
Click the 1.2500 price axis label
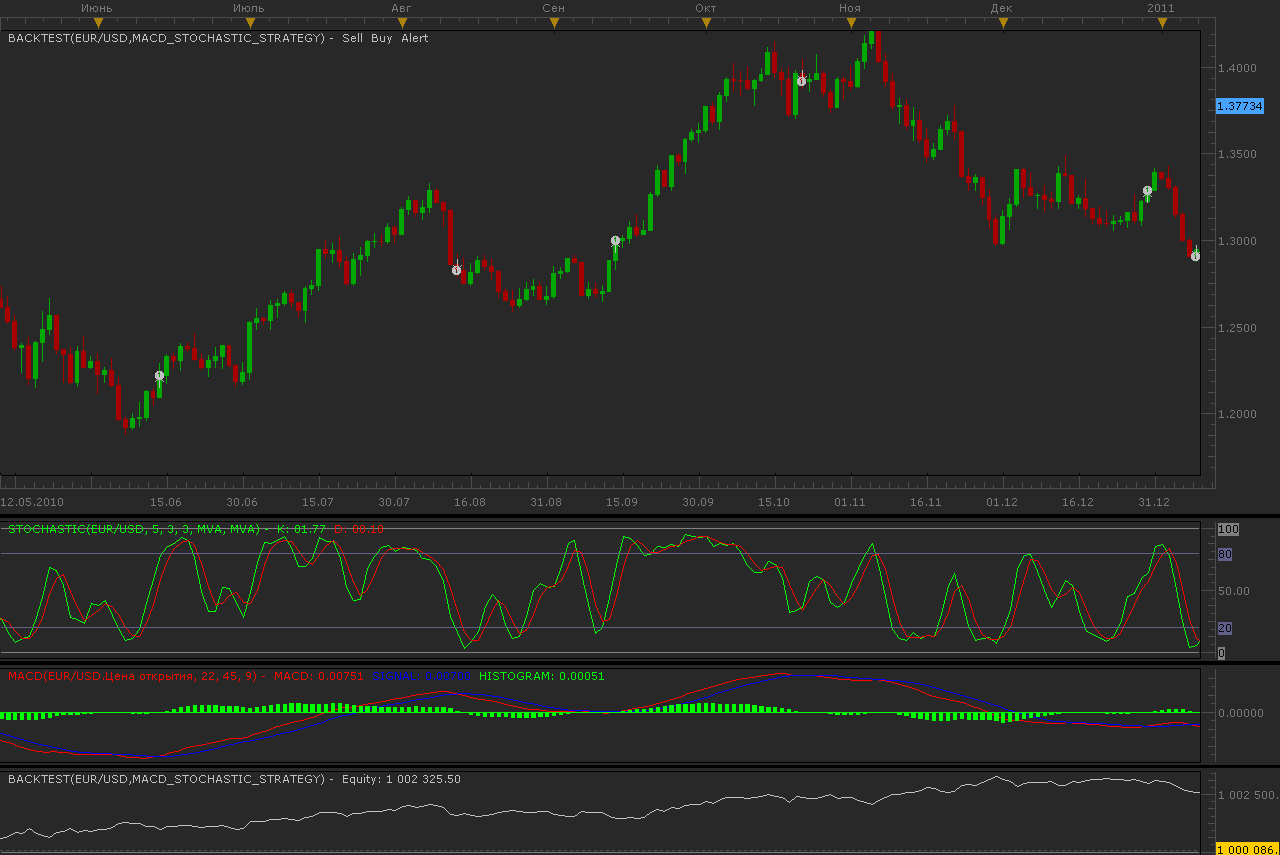pyautogui.click(x=1238, y=327)
